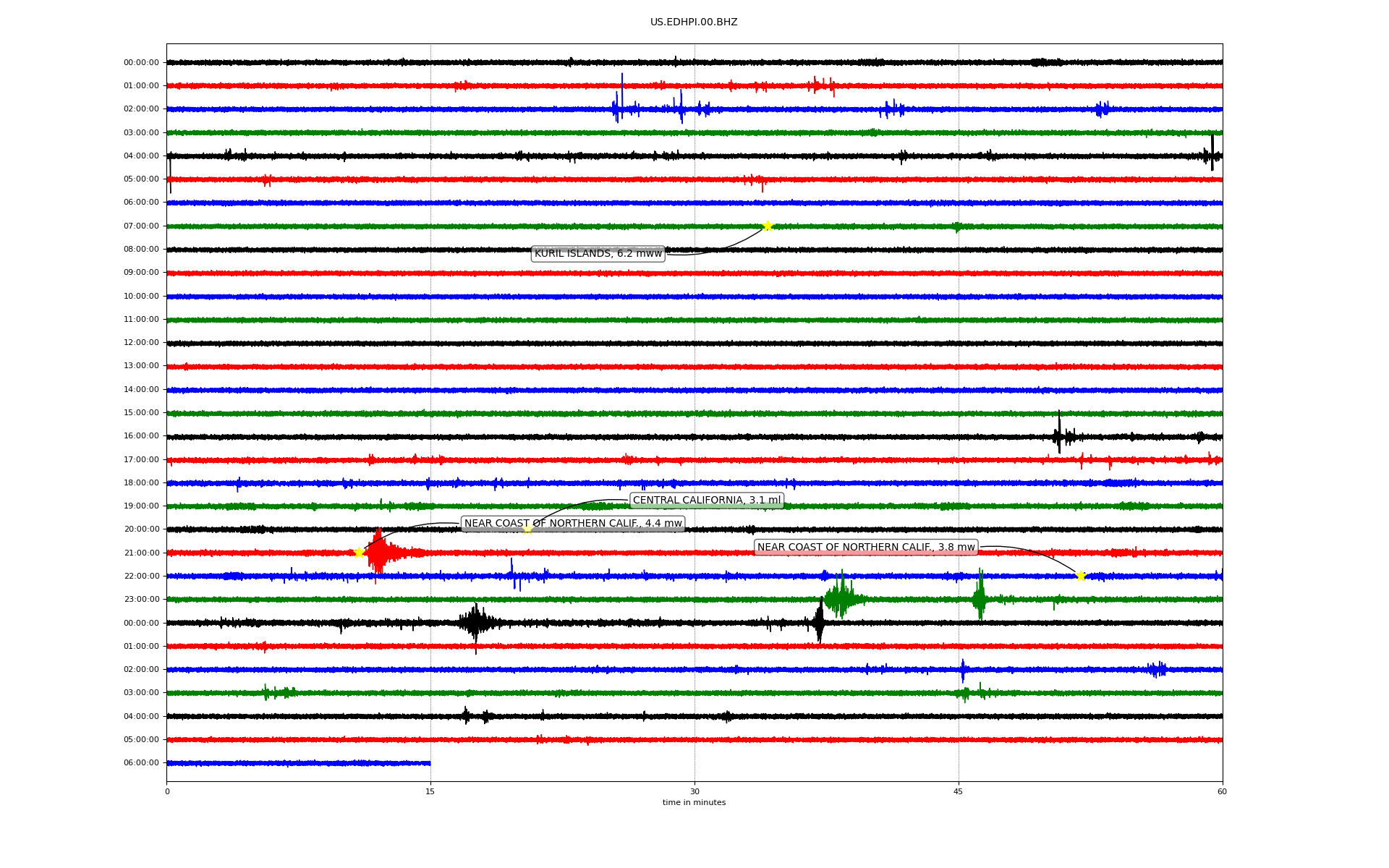The height and width of the screenshot is (868, 1389).
Task: Click the 12:00:00 row time label
Action: [x=141, y=343]
